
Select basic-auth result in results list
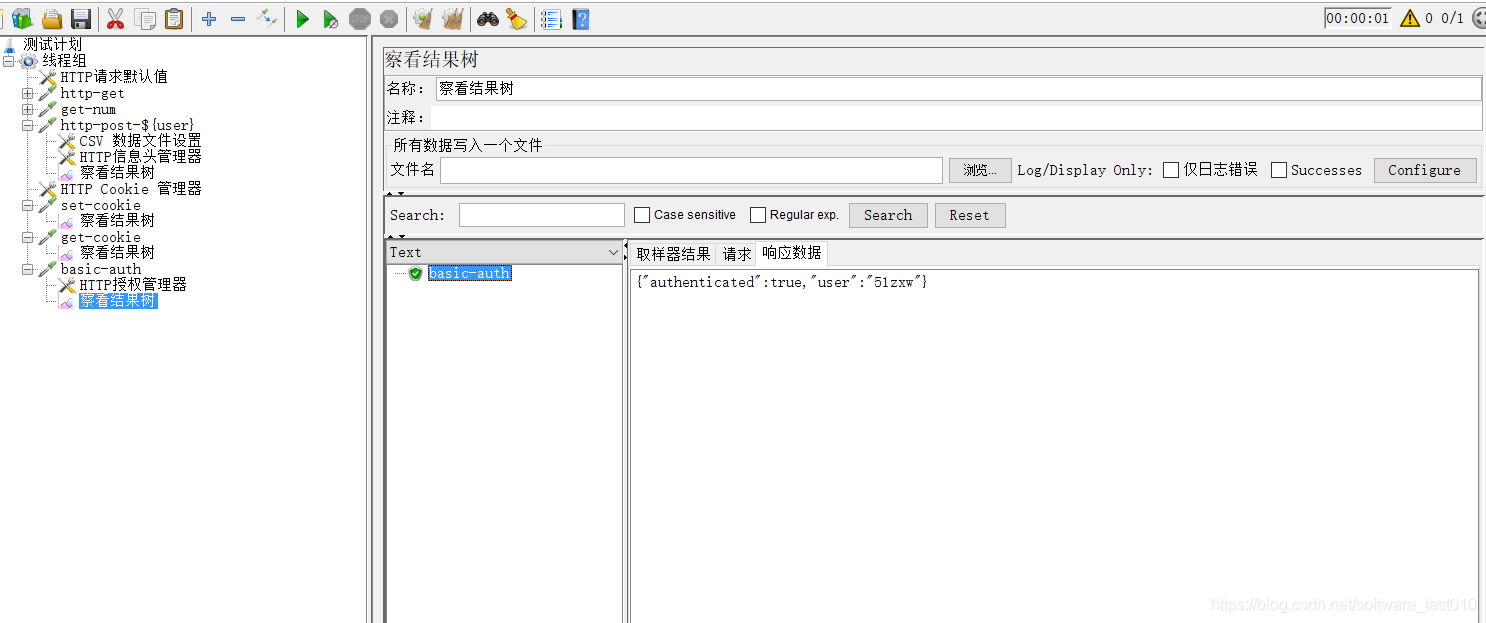click(x=470, y=273)
